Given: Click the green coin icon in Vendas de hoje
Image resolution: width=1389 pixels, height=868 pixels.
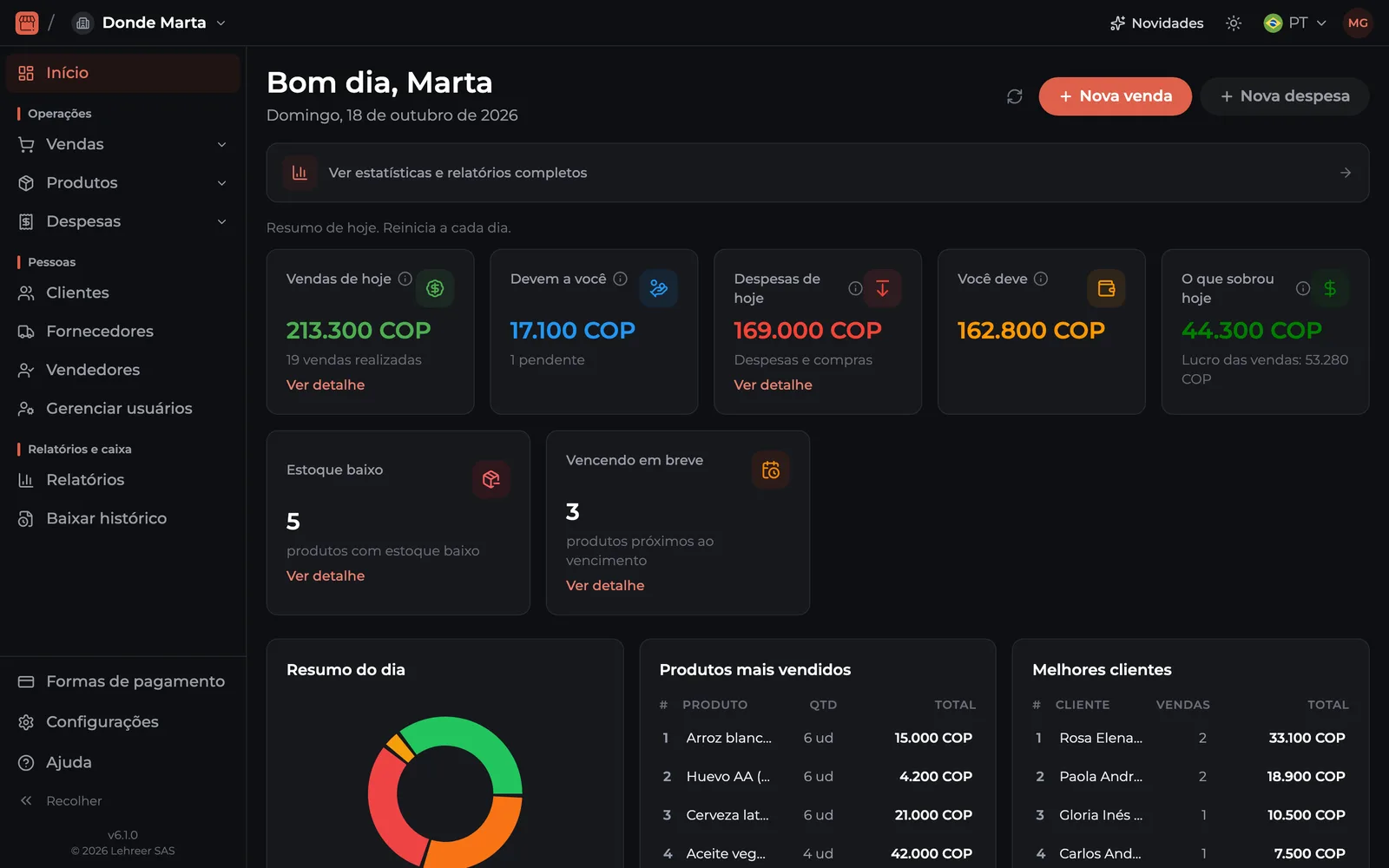Looking at the screenshot, I should coord(435,288).
